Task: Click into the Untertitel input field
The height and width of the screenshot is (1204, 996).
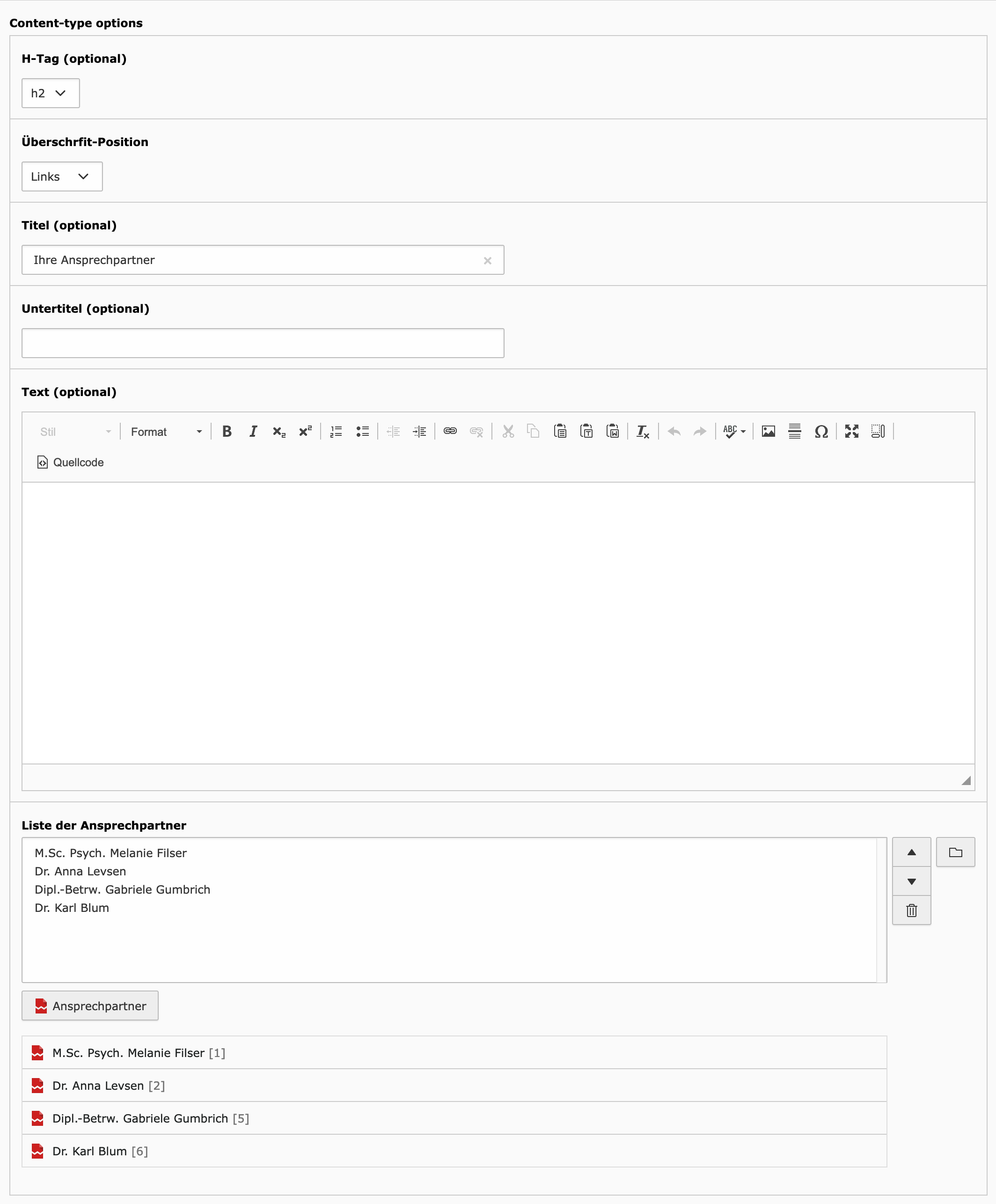Action: tap(263, 343)
